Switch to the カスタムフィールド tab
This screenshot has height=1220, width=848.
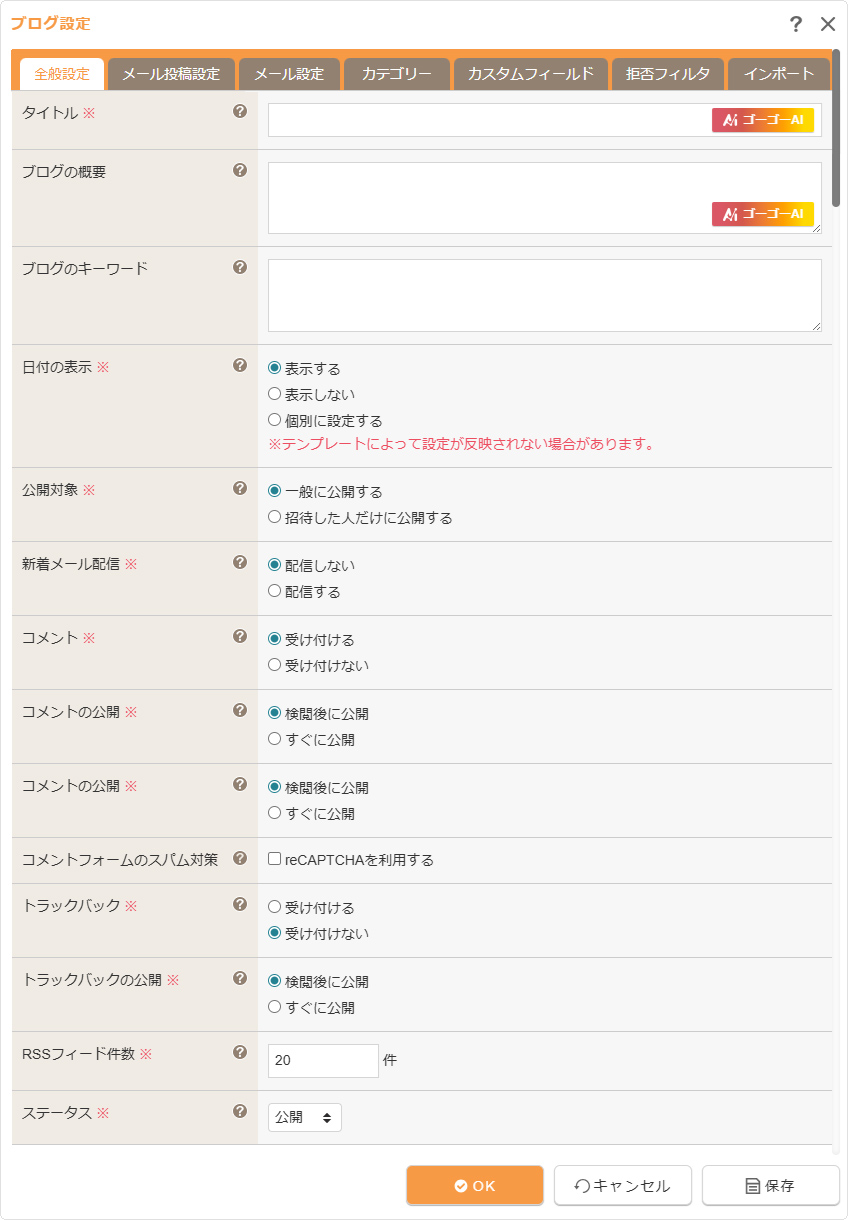coord(530,74)
